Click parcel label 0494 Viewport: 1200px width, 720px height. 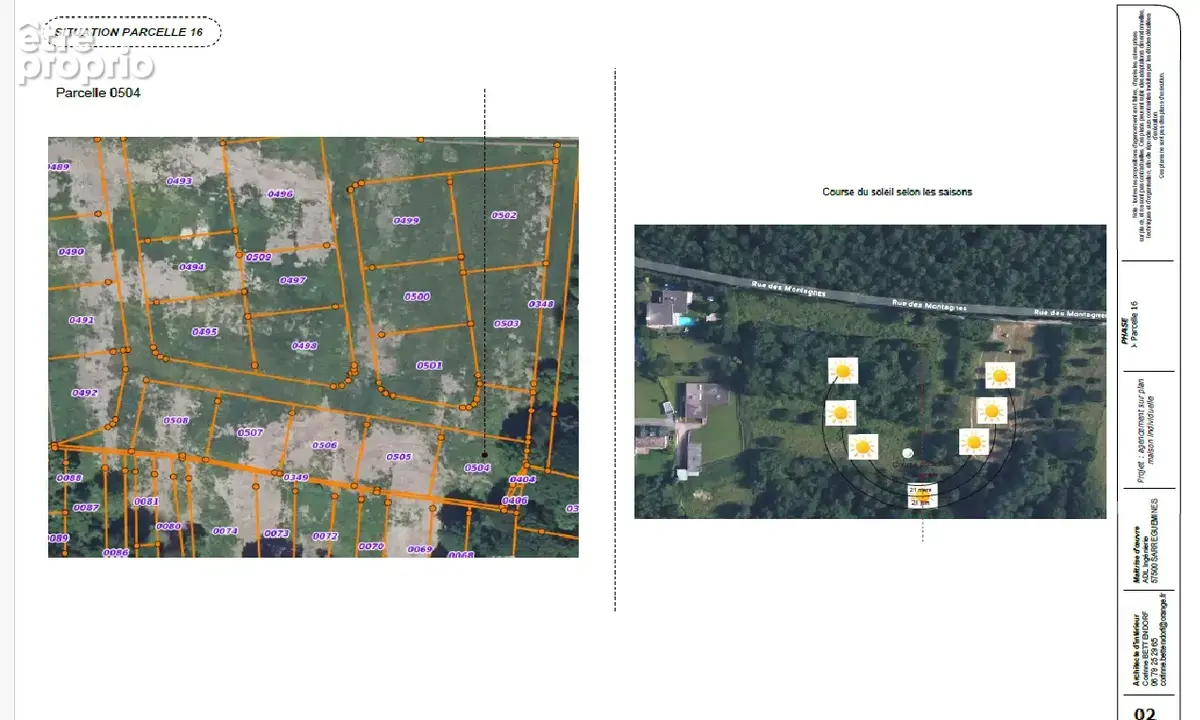(192, 267)
